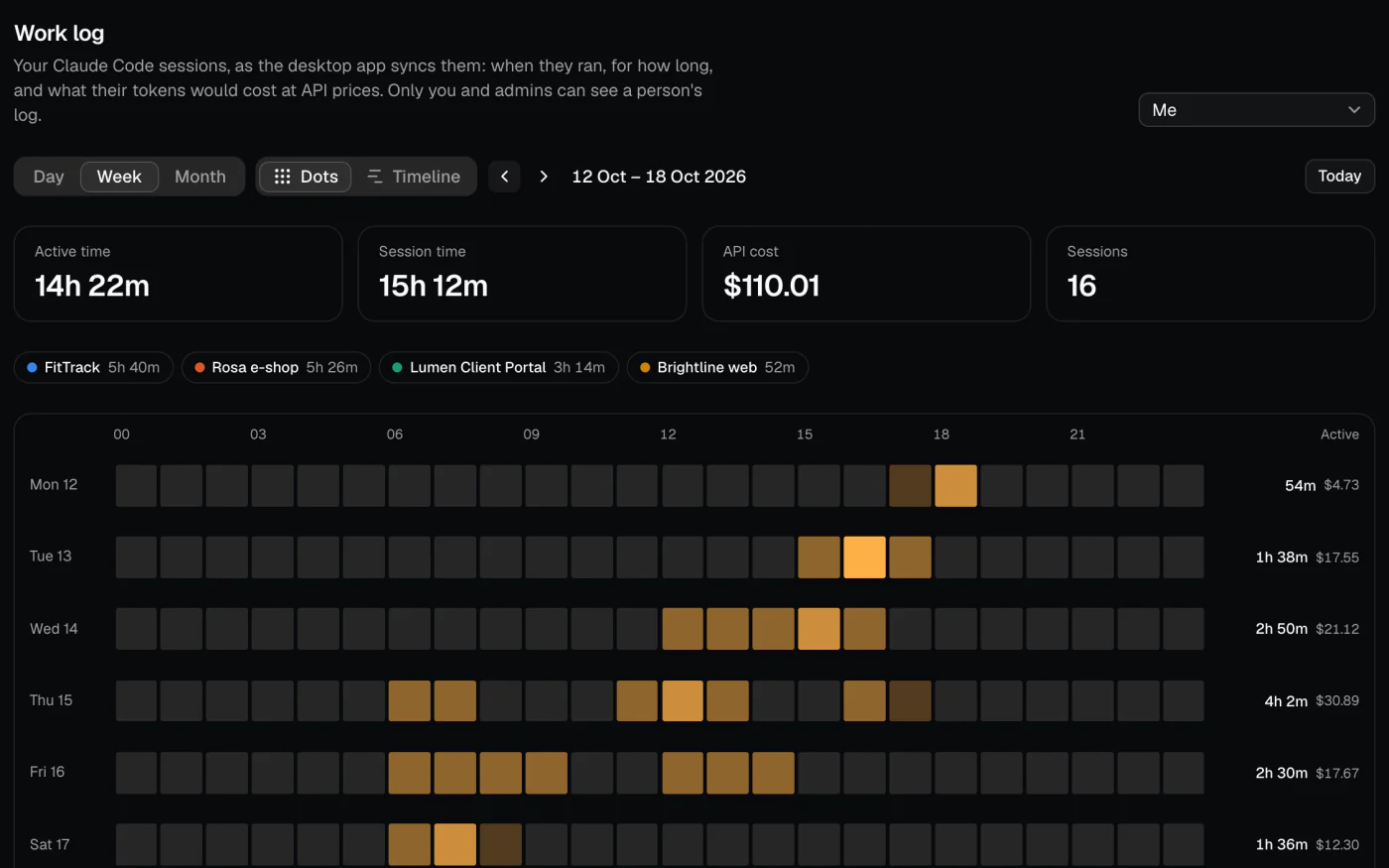Click the $17.55 cost for Tuesday
The image size is (1389, 868).
point(1337,558)
